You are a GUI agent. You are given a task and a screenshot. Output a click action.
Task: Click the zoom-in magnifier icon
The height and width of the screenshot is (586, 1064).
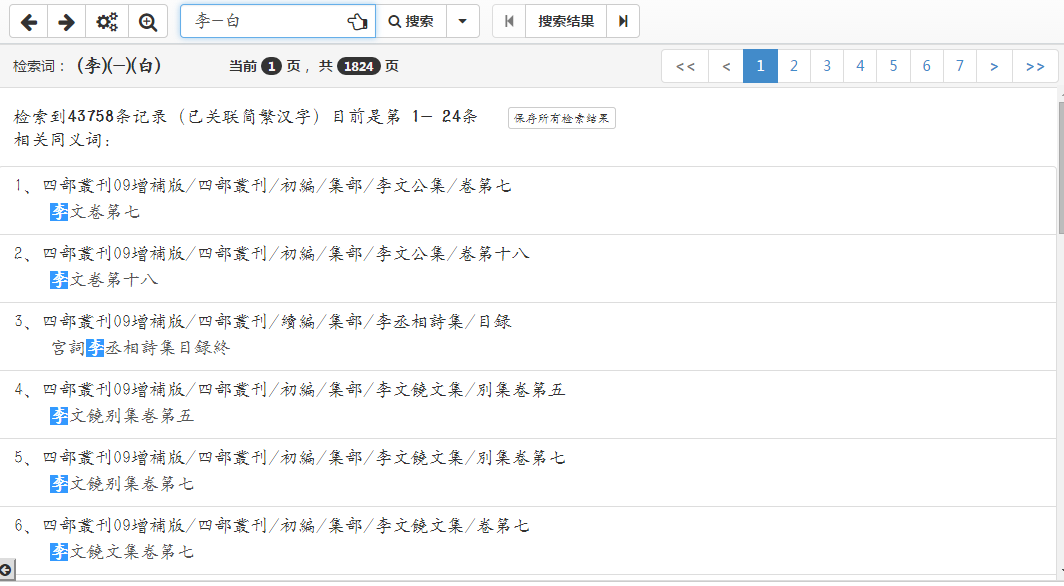click(x=148, y=21)
